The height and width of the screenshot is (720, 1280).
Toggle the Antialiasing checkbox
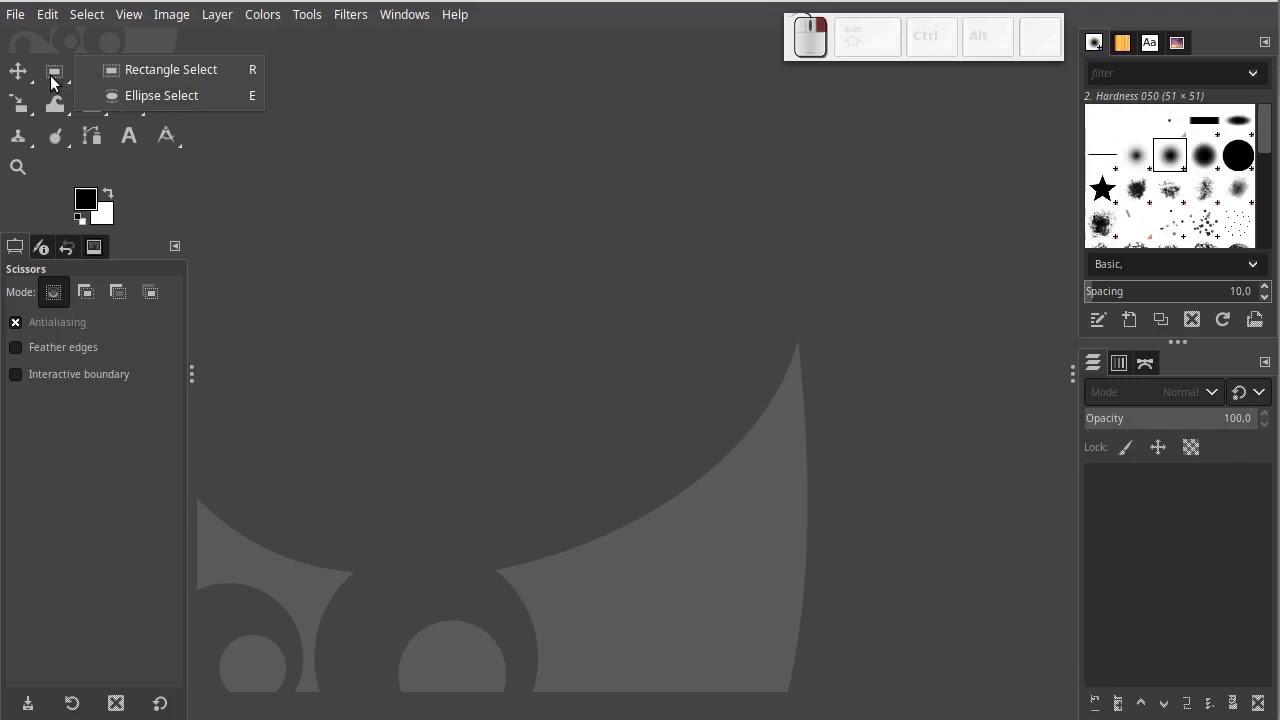point(16,322)
